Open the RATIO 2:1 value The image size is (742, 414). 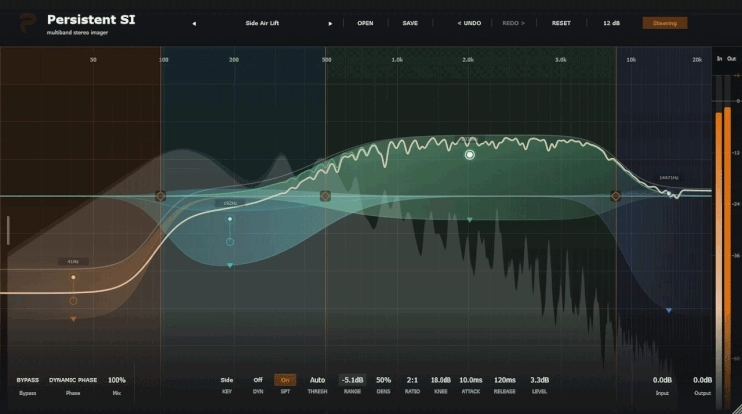pos(412,380)
